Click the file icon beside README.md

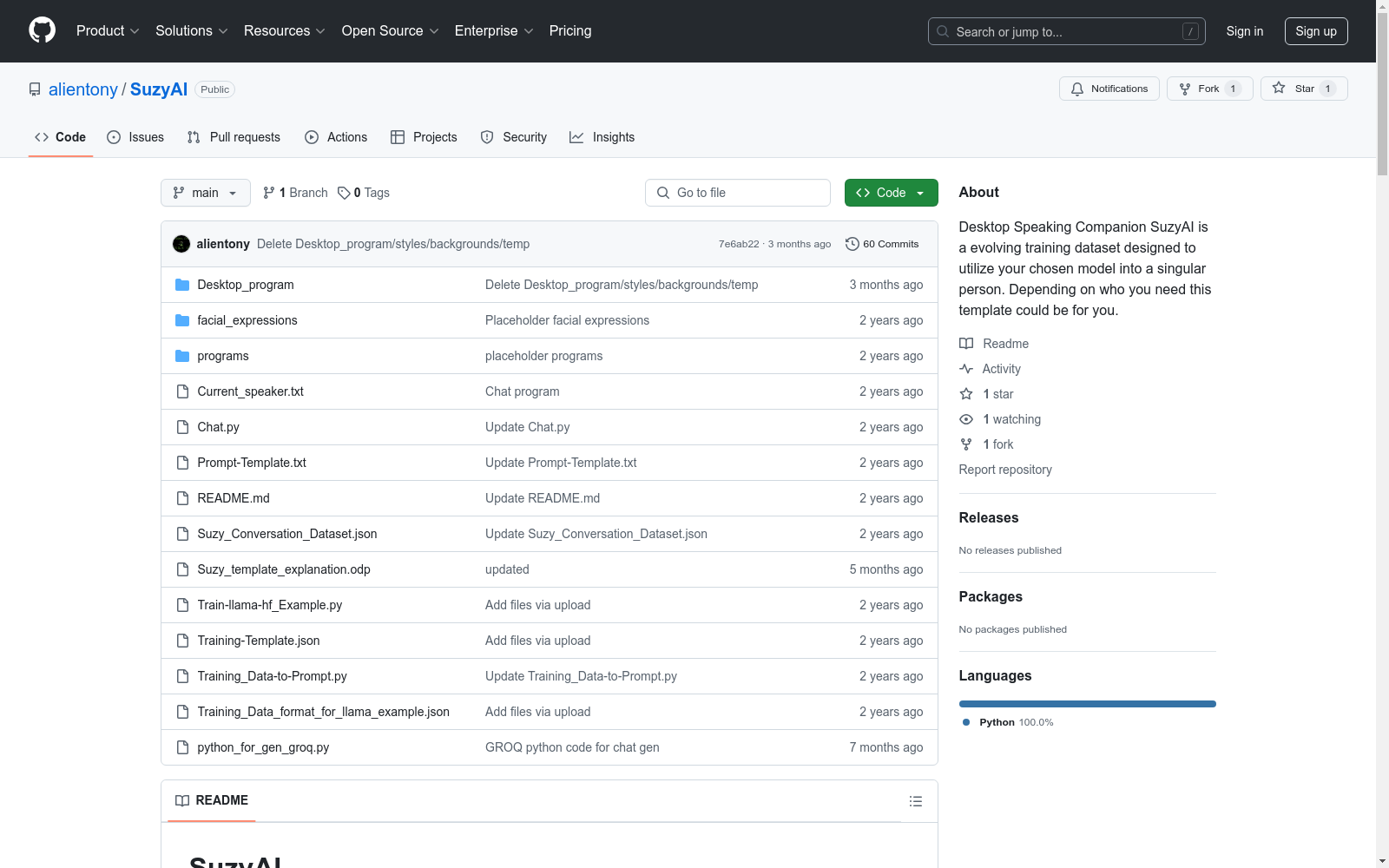pos(182,498)
